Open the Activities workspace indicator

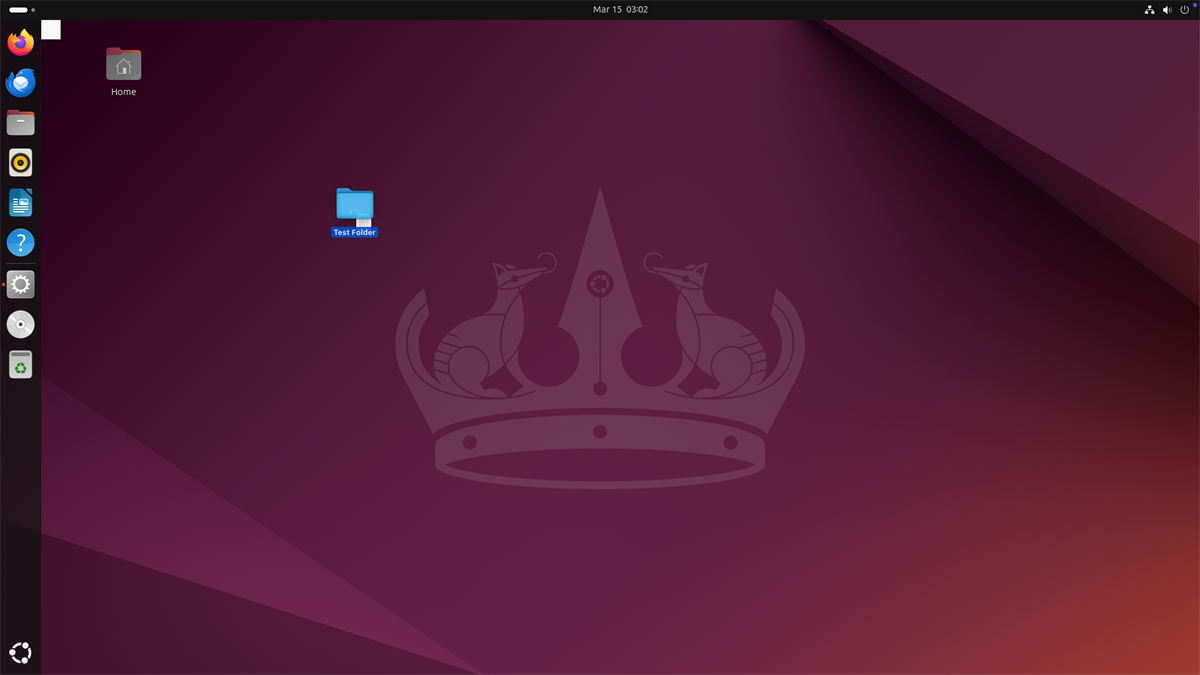[22, 9]
